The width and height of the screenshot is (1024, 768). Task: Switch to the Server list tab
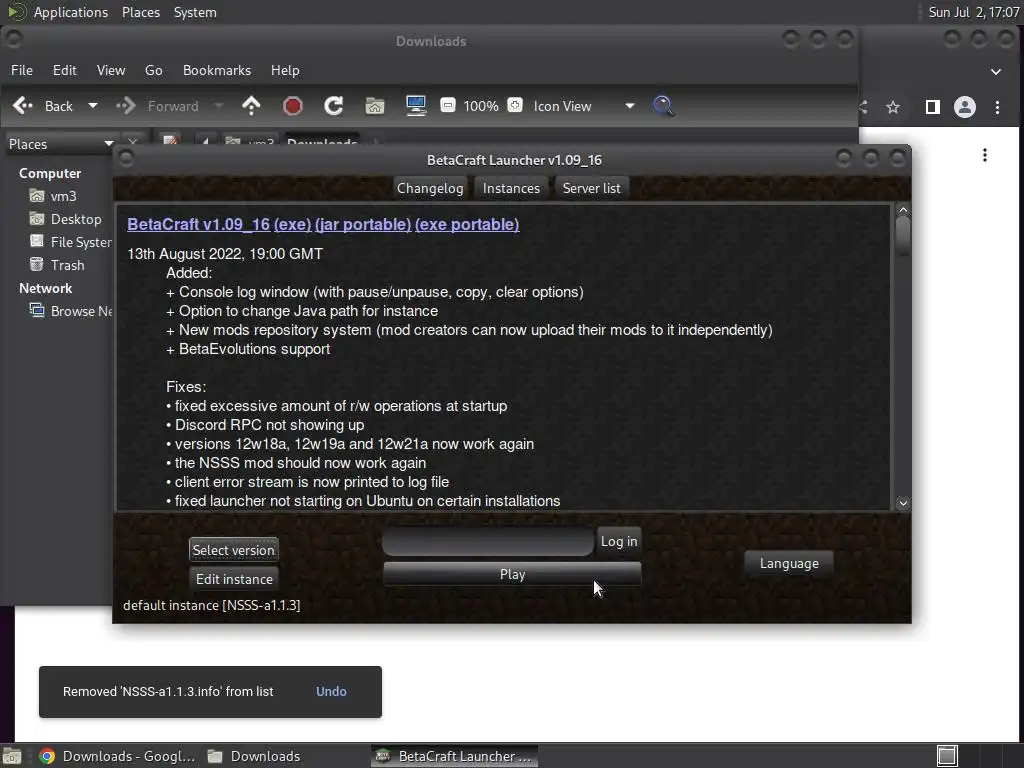point(592,188)
